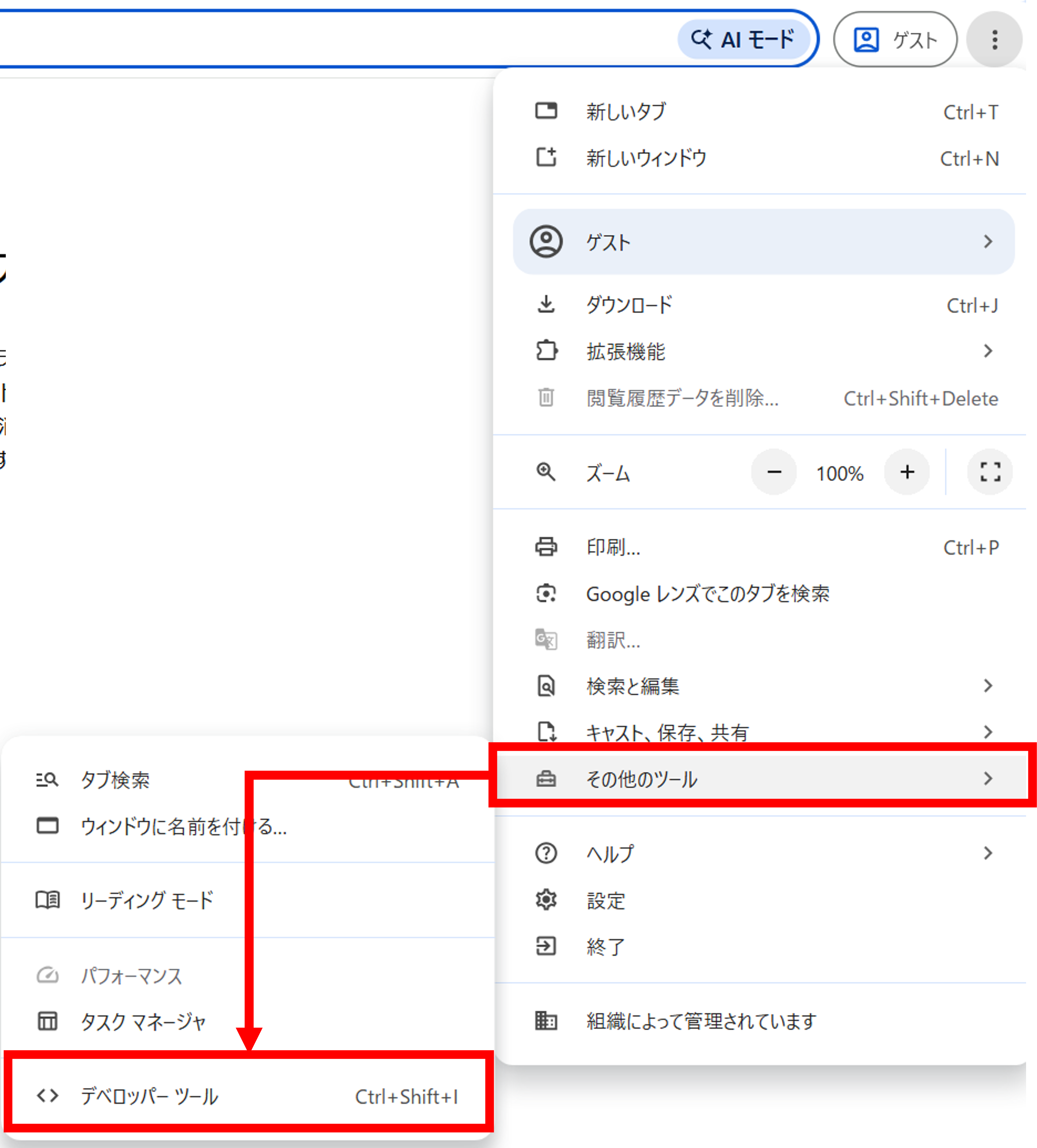Click the 新しいタブ tab icon
This screenshot has height=1148, width=1037.
[546, 110]
